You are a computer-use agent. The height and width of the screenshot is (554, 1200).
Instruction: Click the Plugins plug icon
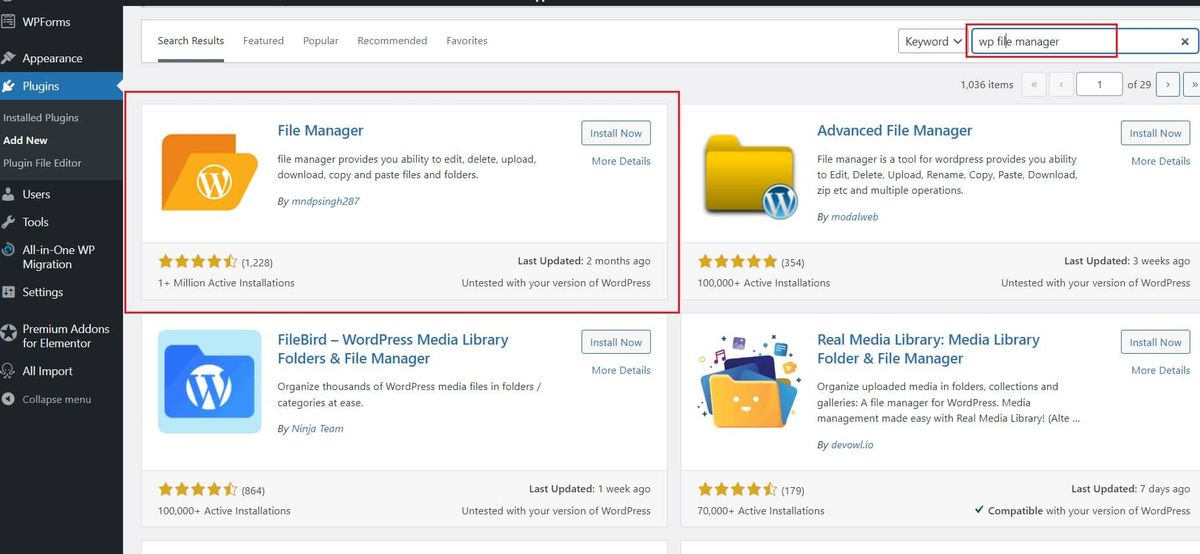[x=9, y=86]
